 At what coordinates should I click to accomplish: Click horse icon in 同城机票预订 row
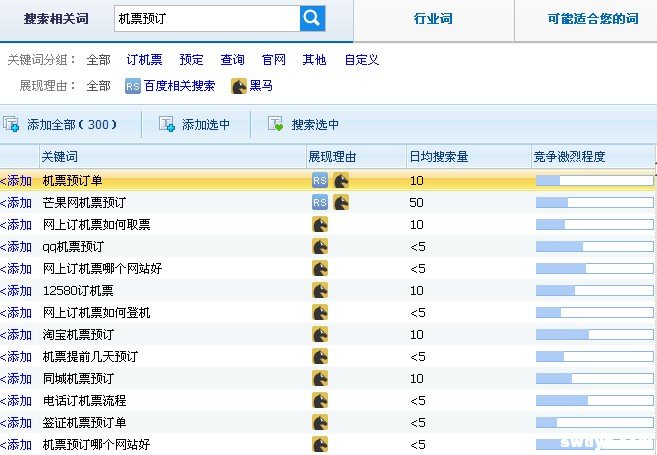click(320, 379)
